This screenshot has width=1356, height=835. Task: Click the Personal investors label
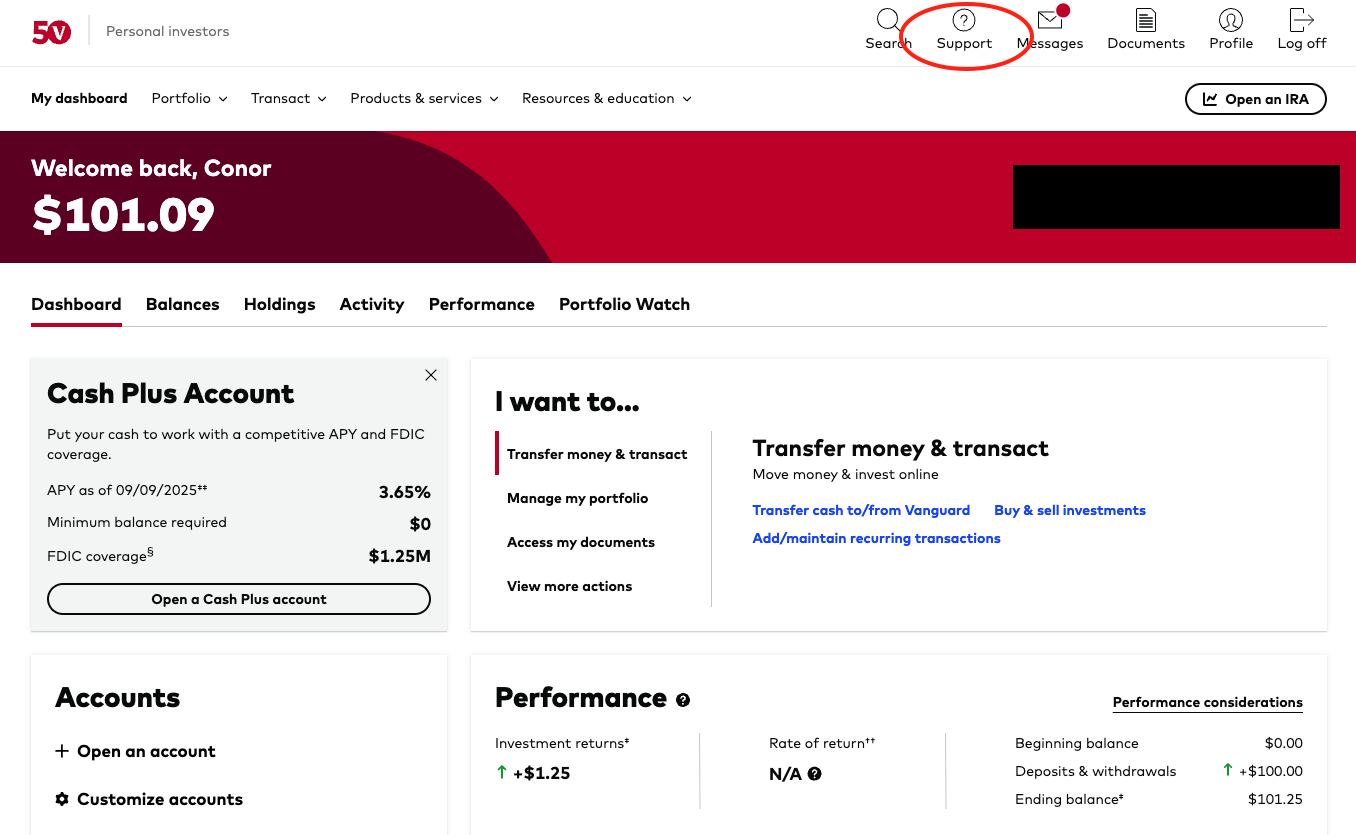[x=168, y=31]
